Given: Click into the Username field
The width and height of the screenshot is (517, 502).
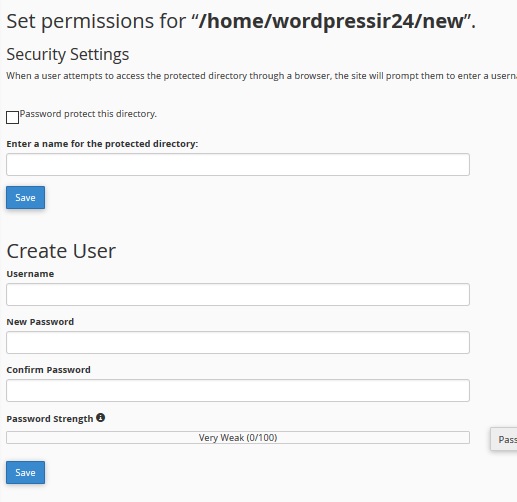Looking at the screenshot, I should [x=238, y=294].
